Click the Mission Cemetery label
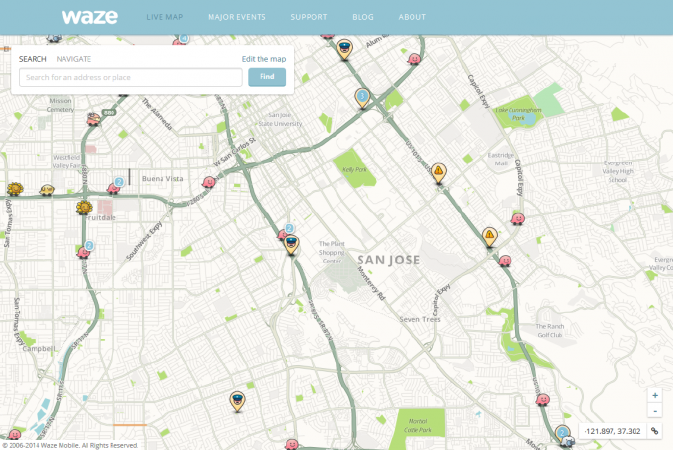 [x=60, y=105]
